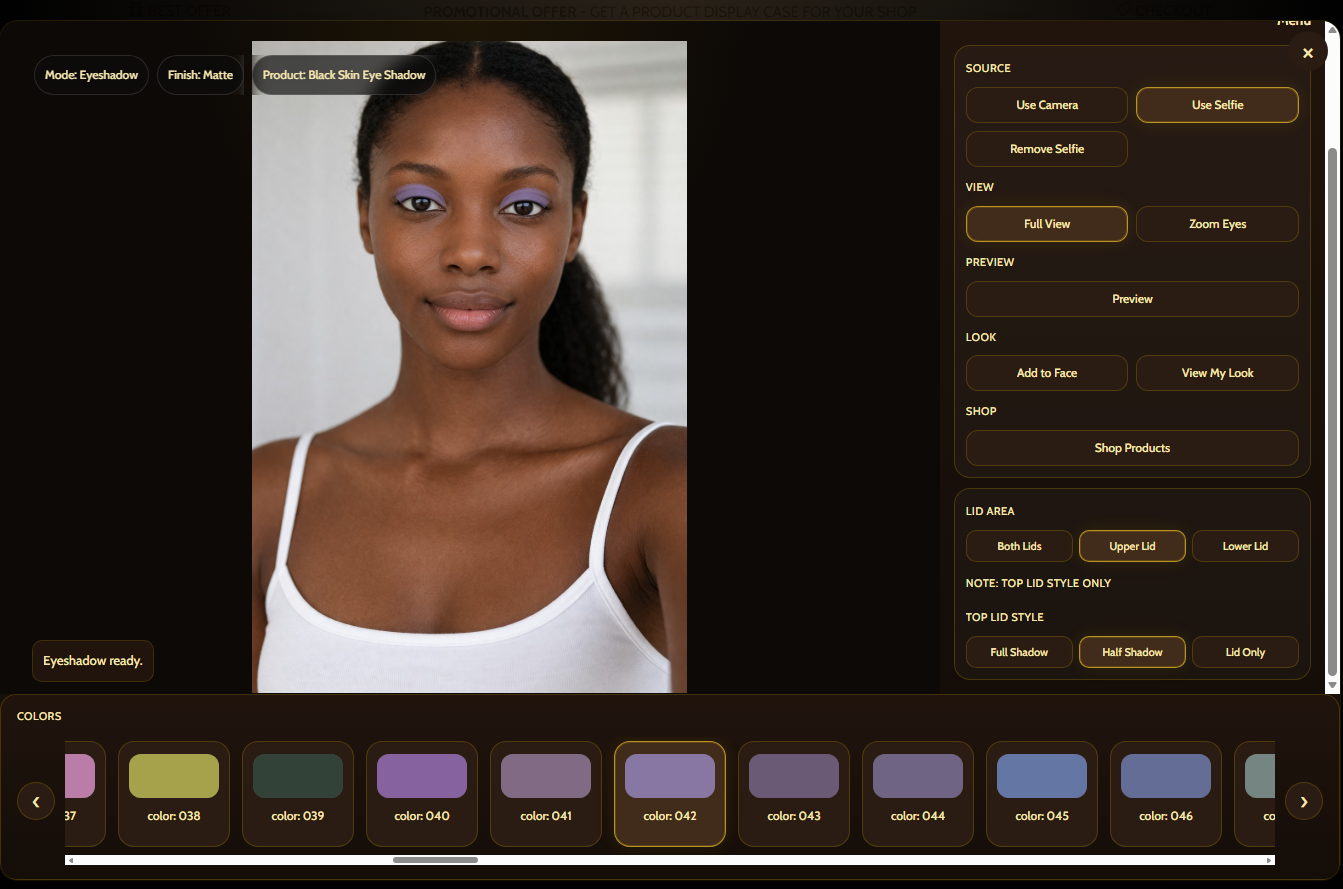Open the Black Skin Eye Shadow product selector
Viewport: 1343px width, 889px height.
(x=343, y=74)
